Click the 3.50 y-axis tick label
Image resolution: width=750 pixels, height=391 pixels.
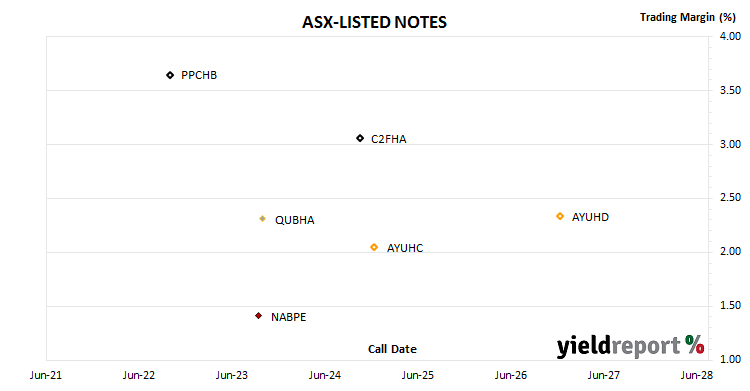730,90
